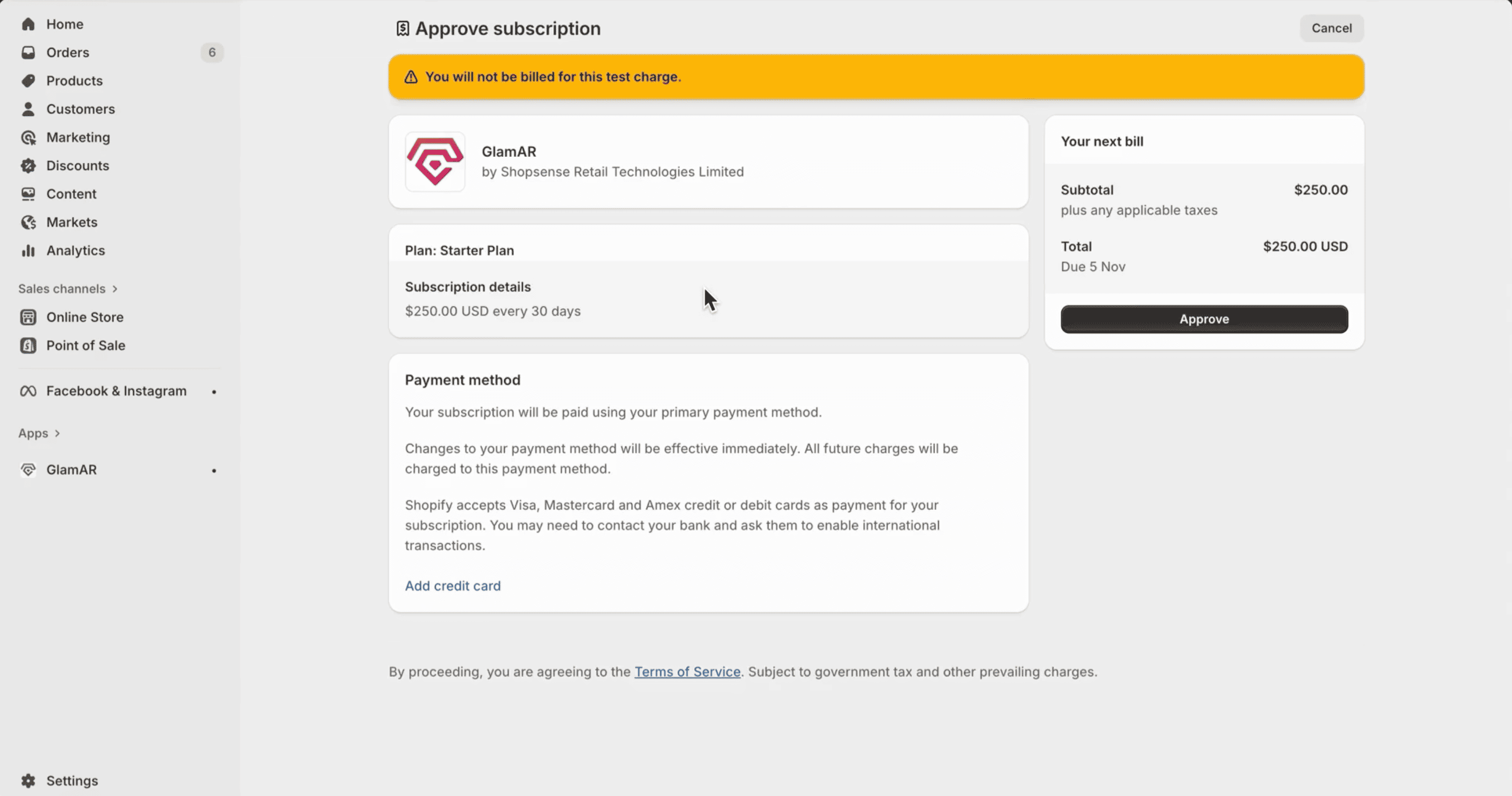The width and height of the screenshot is (1512, 796).
Task: Open Facebook & Instagram channel
Action: click(x=116, y=390)
